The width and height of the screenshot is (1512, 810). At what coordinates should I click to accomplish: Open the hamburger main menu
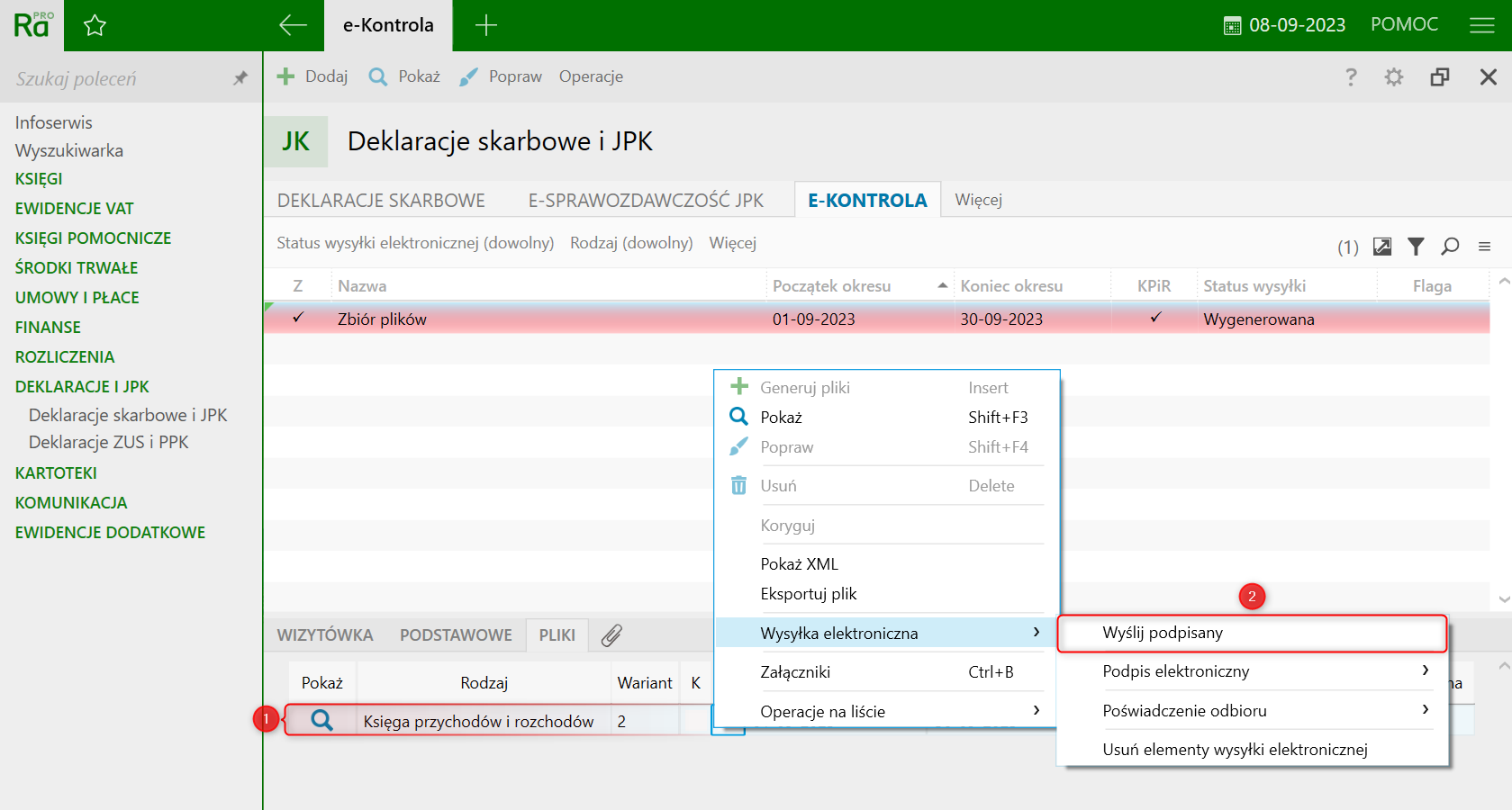click(1481, 25)
